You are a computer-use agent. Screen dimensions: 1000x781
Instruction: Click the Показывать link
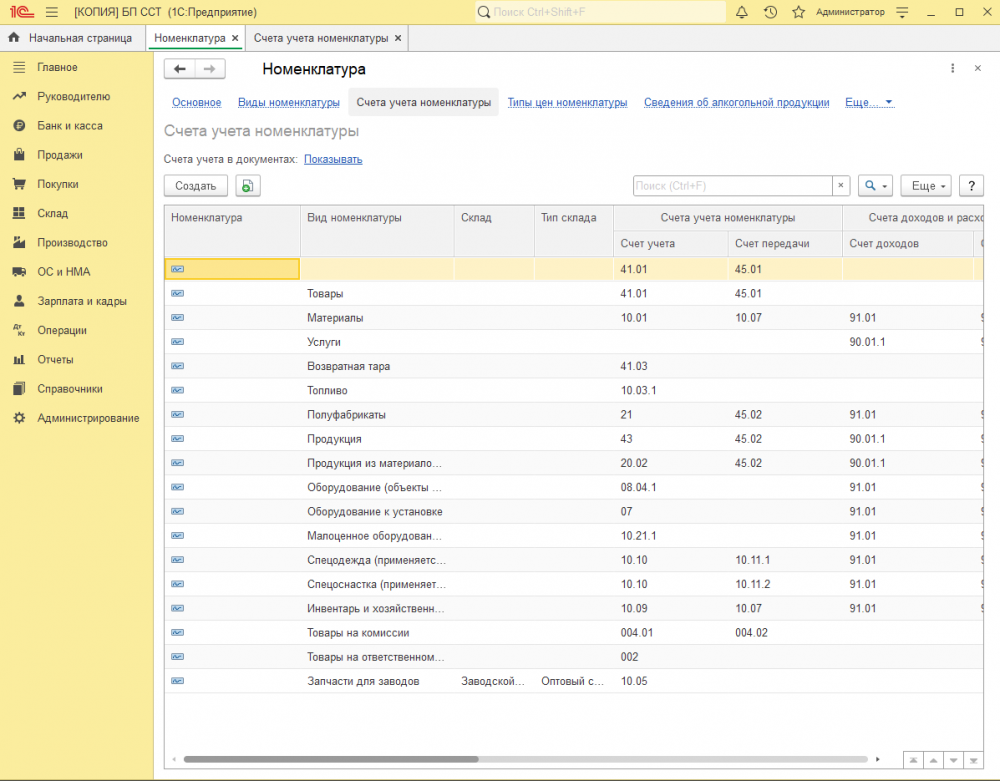click(x=333, y=159)
